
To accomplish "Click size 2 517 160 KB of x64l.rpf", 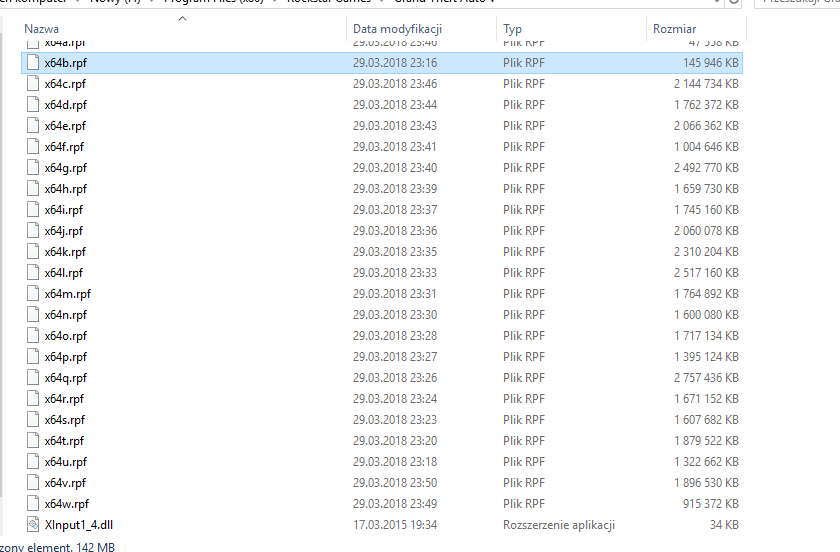I will pyautogui.click(x=706, y=272).
